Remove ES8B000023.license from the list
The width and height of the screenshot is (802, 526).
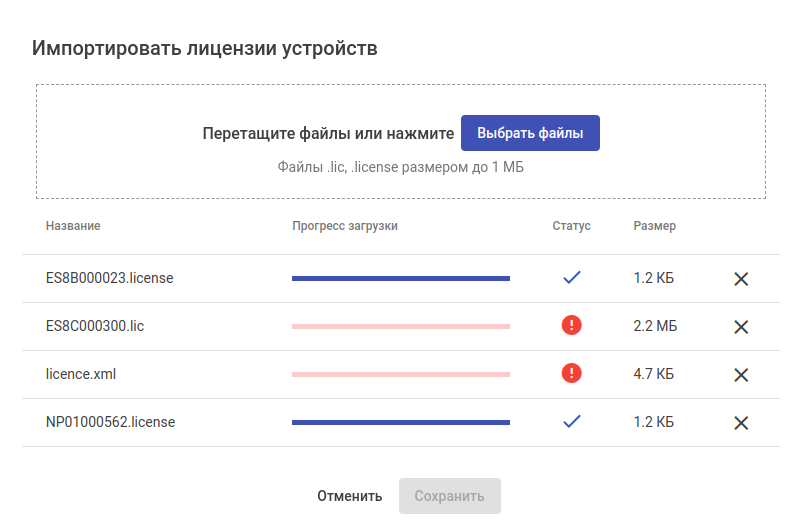(x=741, y=279)
